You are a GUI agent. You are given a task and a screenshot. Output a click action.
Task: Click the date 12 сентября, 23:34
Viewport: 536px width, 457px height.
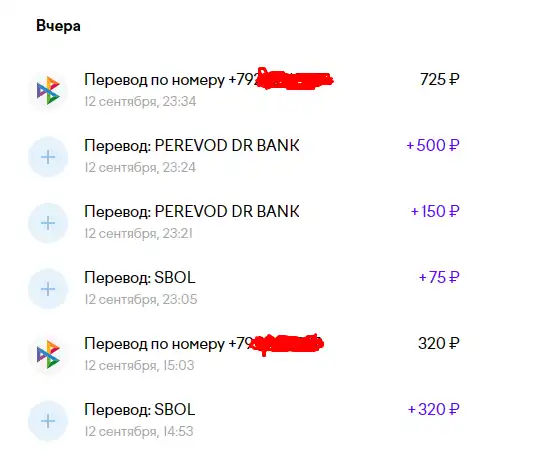click(x=140, y=102)
